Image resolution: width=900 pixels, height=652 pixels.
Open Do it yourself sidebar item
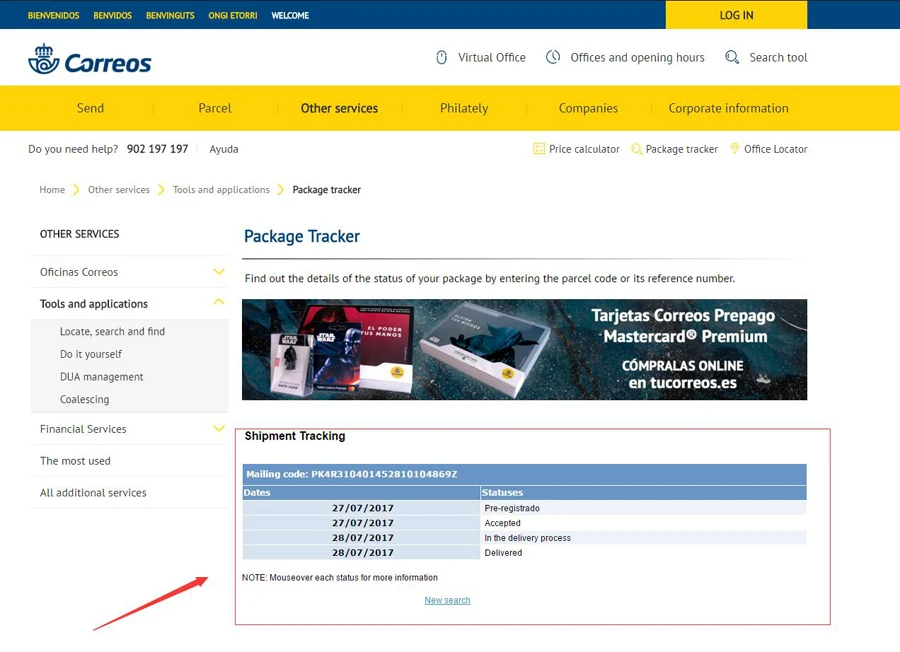(x=91, y=354)
